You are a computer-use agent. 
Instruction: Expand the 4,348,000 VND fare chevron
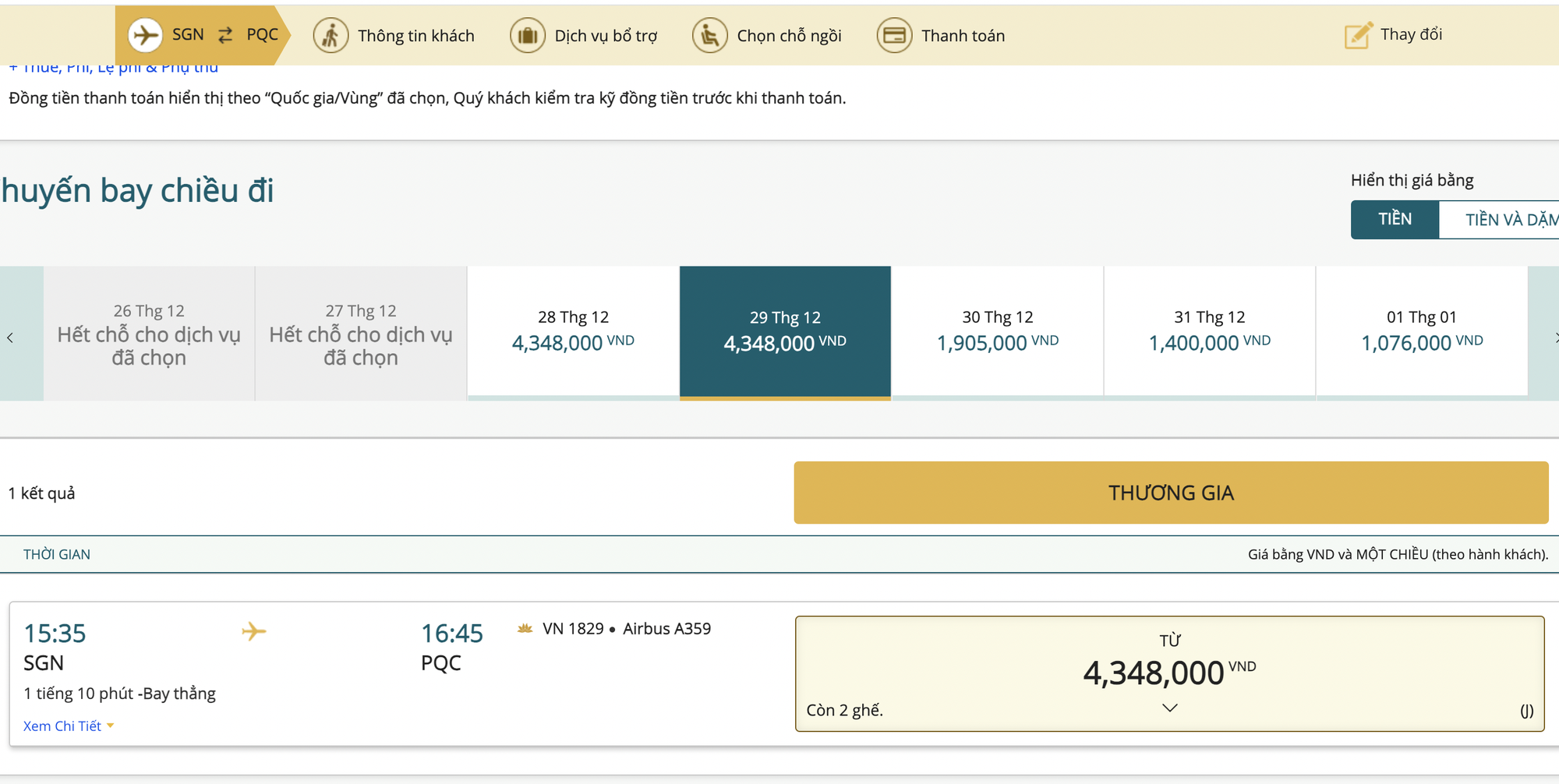coord(1169,708)
